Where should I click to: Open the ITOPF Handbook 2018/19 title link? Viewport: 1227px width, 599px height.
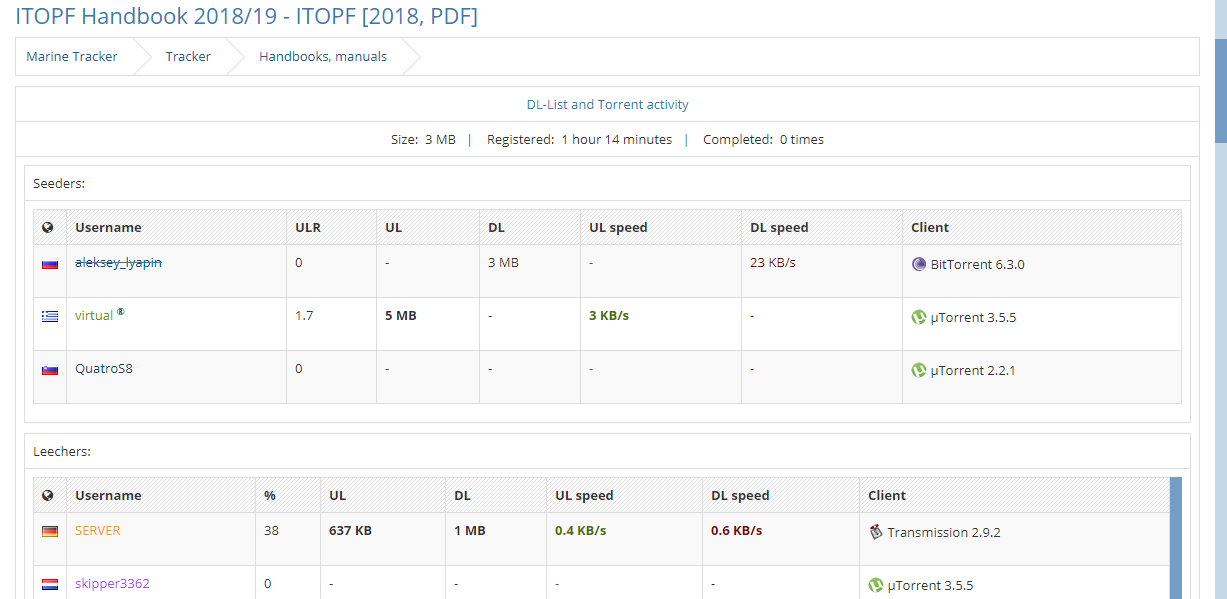[x=246, y=16]
